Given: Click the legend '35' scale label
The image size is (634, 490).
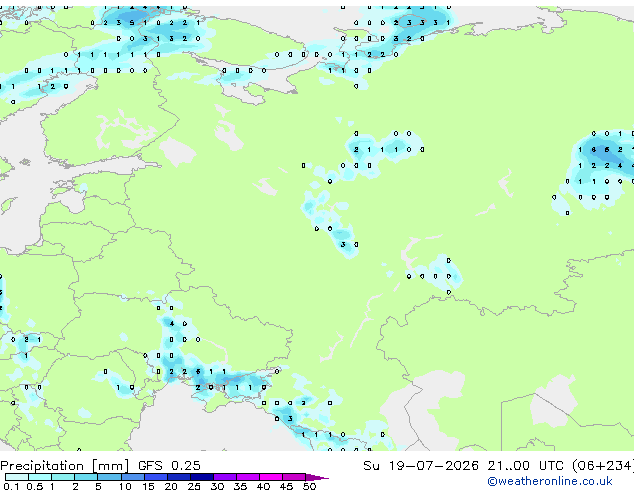Looking at the screenshot, I should point(240,486).
